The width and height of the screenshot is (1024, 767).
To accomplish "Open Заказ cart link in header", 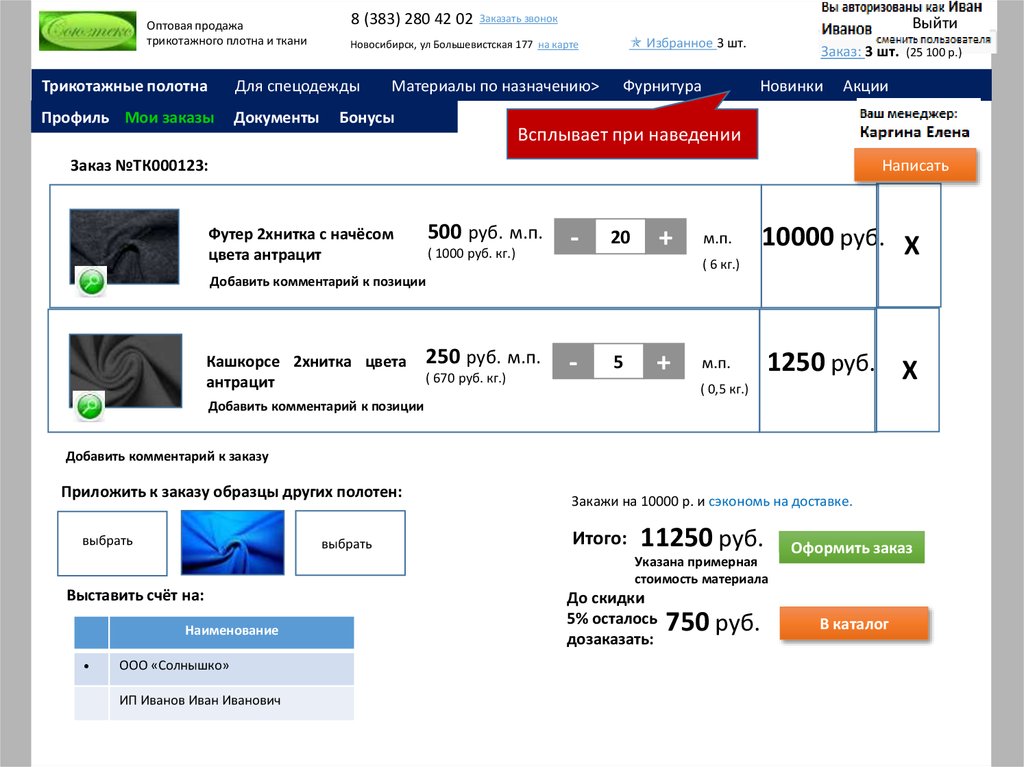I will (x=841, y=52).
